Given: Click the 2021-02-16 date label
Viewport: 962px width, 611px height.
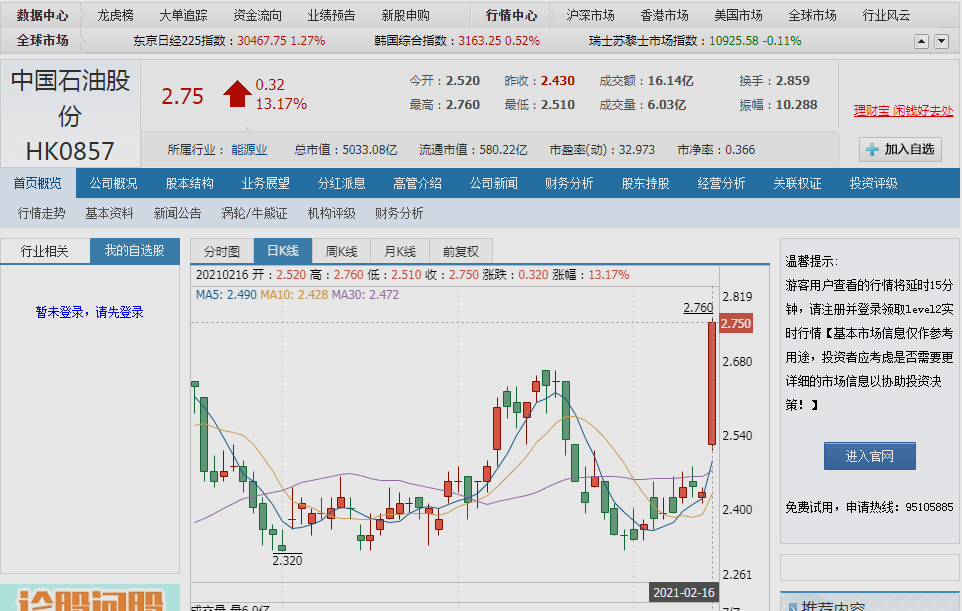Looking at the screenshot, I should pyautogui.click(x=683, y=593).
